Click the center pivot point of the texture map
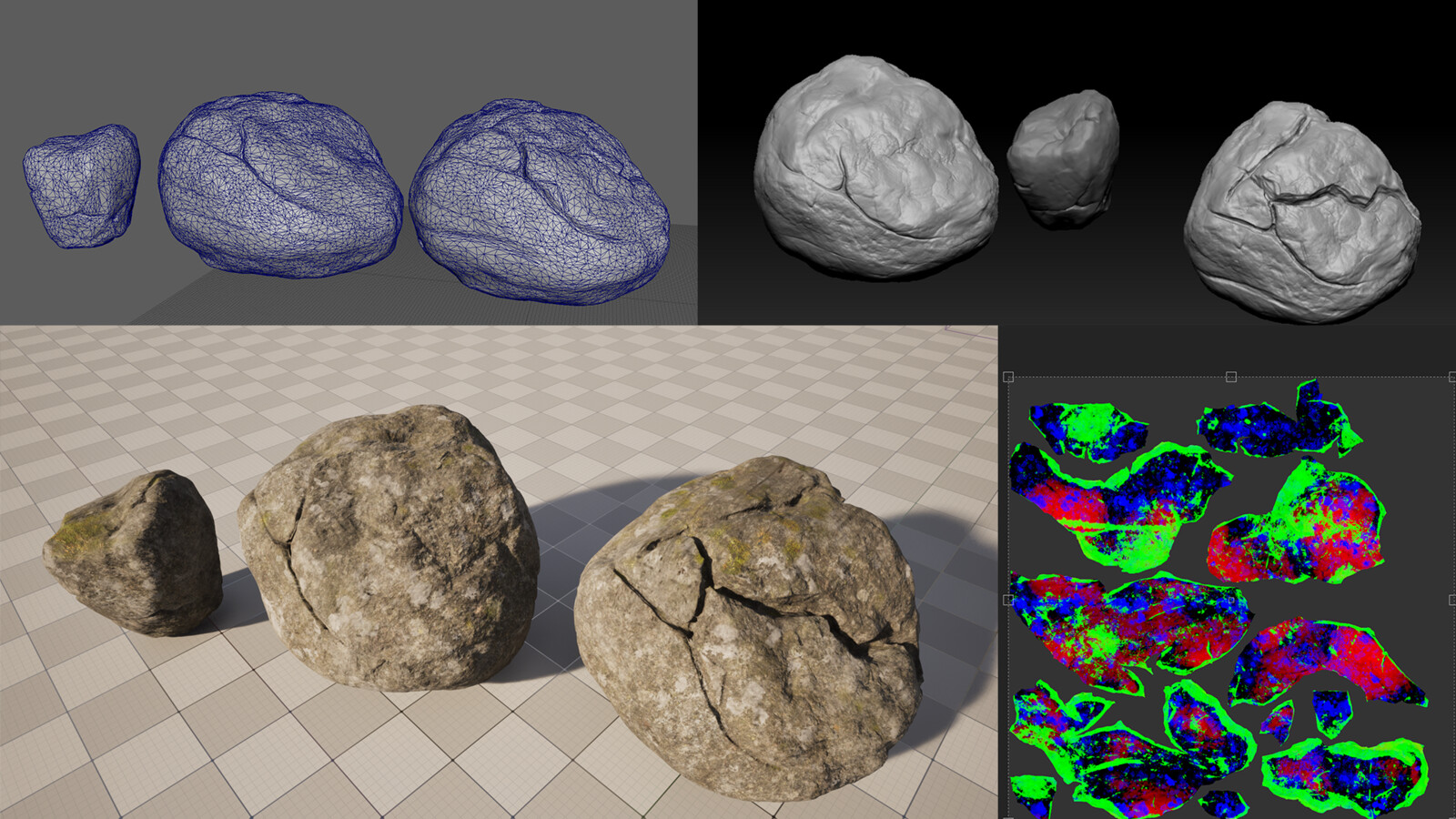 (1231, 600)
